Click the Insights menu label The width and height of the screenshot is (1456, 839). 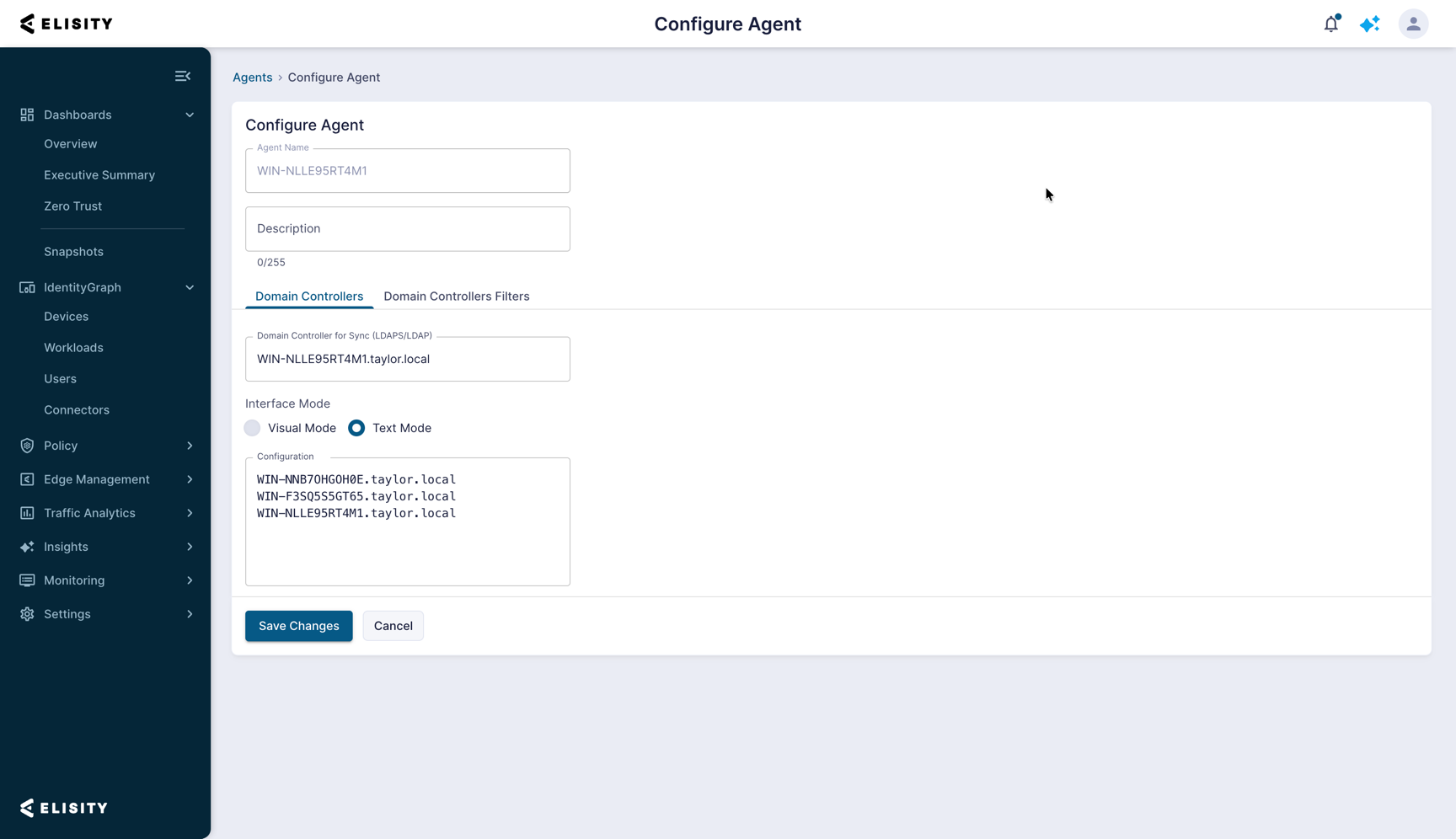(66, 547)
